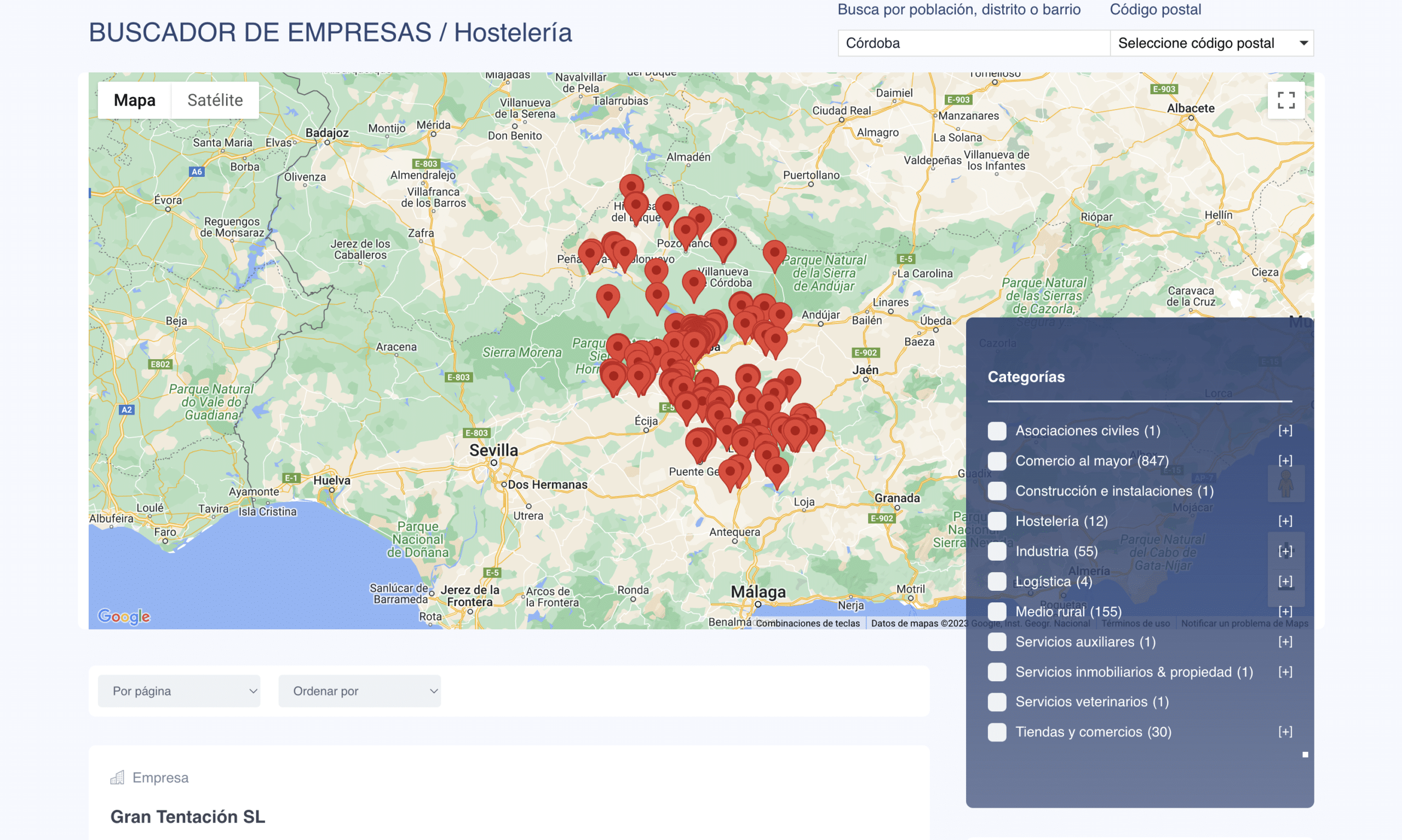Check the Servicios veterinarios category
1402x840 pixels.
pyautogui.click(x=997, y=702)
